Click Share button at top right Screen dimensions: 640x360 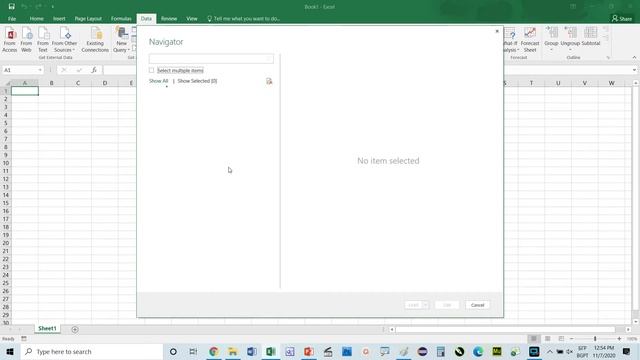pyautogui.click(x=622, y=18)
